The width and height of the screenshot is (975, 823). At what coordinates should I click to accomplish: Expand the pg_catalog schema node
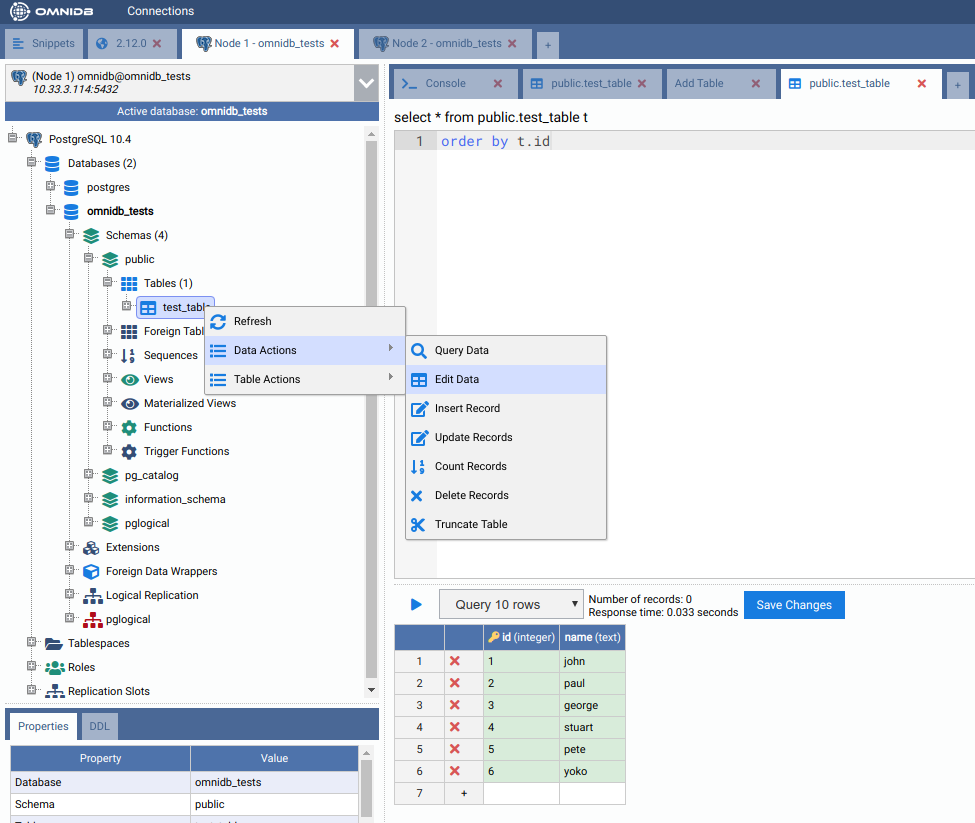88,475
